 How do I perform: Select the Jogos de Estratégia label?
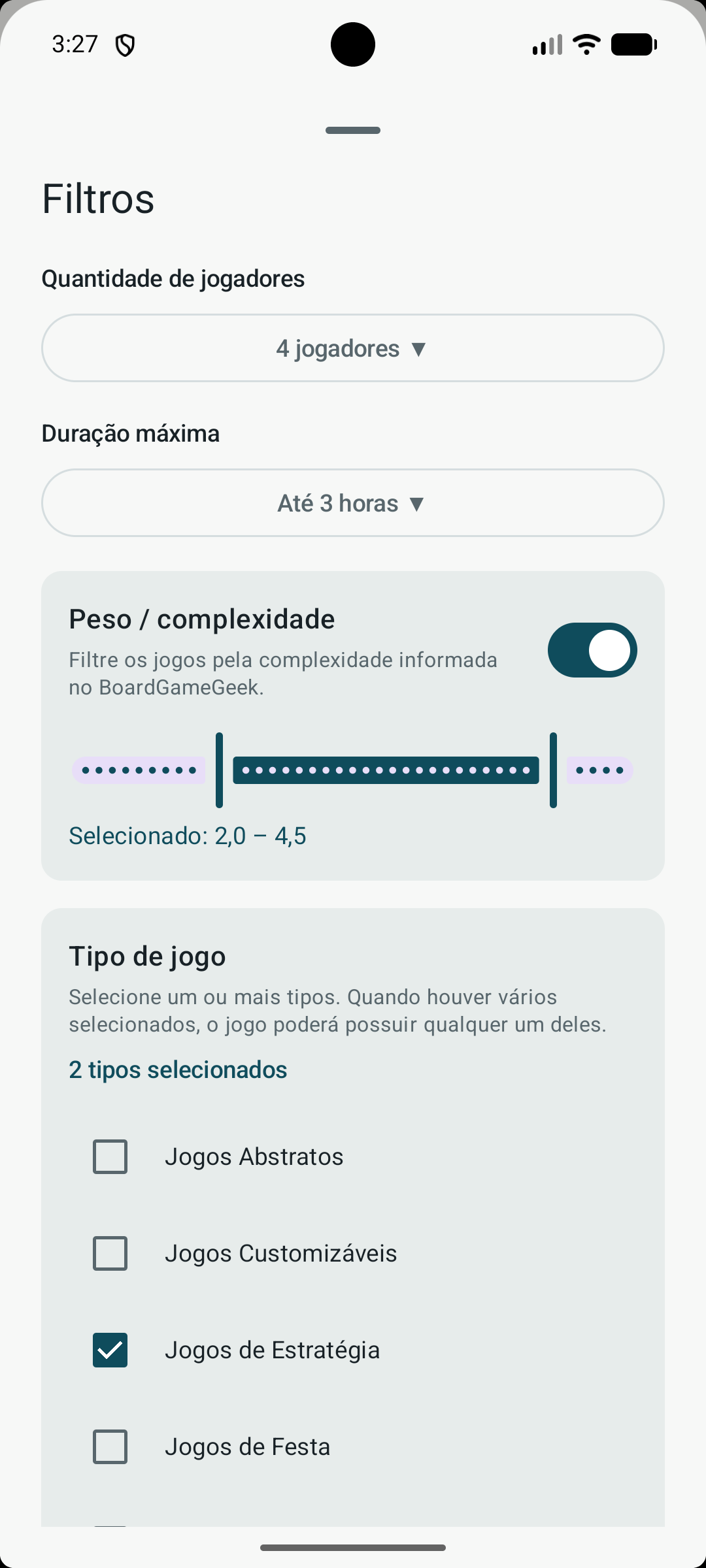pyautogui.click(x=272, y=1350)
